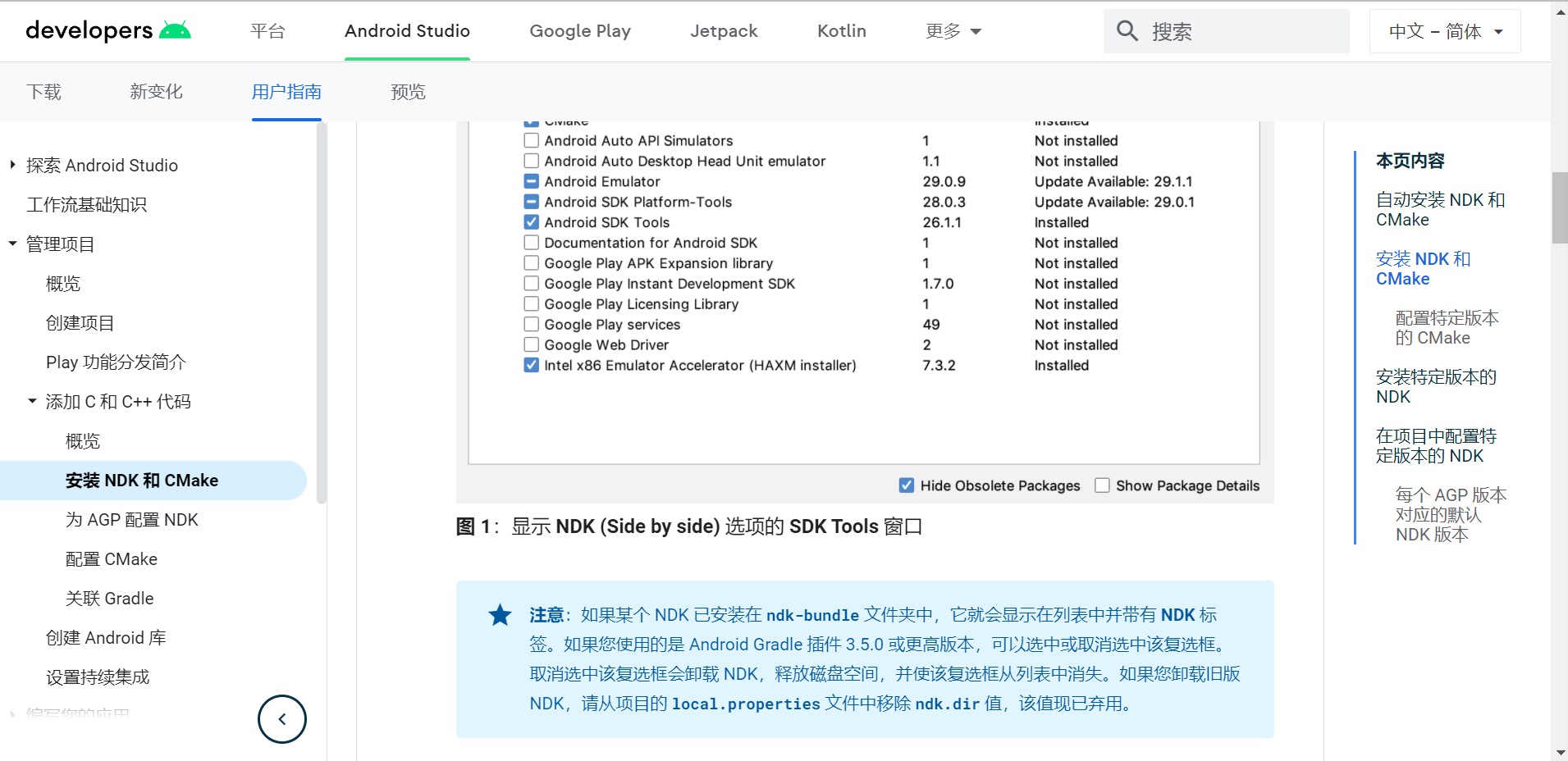Viewport: 1568px width, 761px height.
Task: Uncheck Hide Obsolete Packages
Action: point(907,485)
